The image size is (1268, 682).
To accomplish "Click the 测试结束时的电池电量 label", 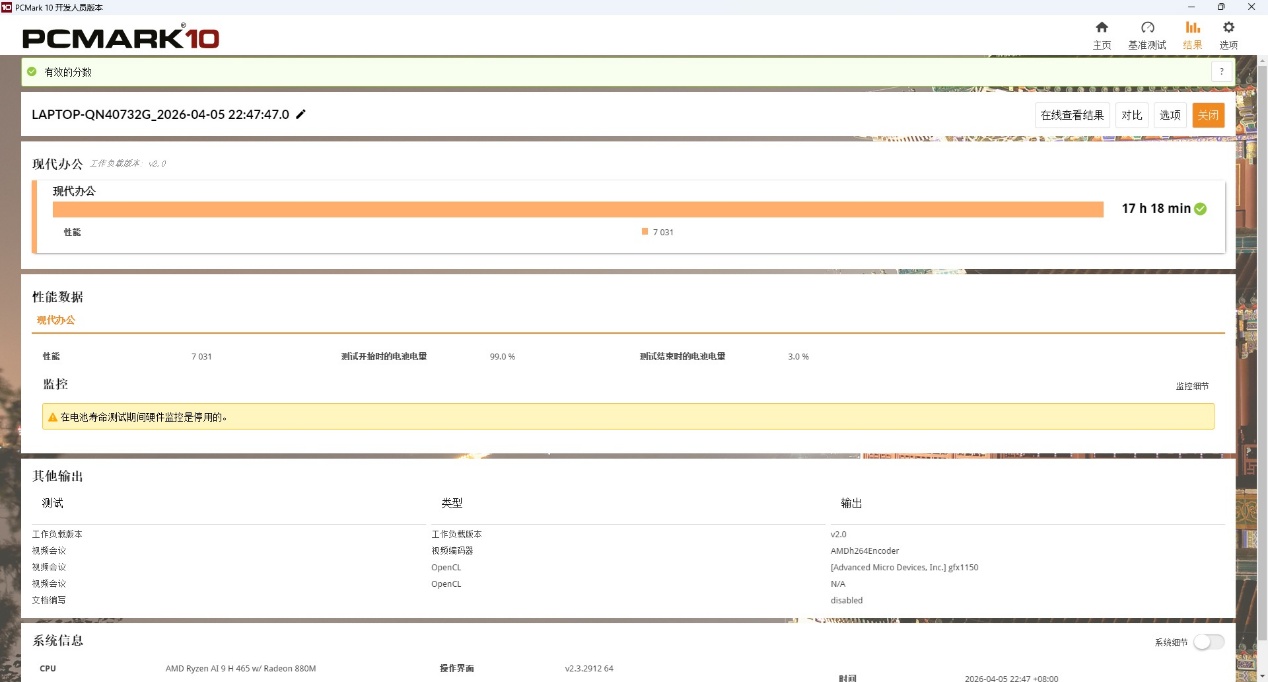I will point(683,356).
